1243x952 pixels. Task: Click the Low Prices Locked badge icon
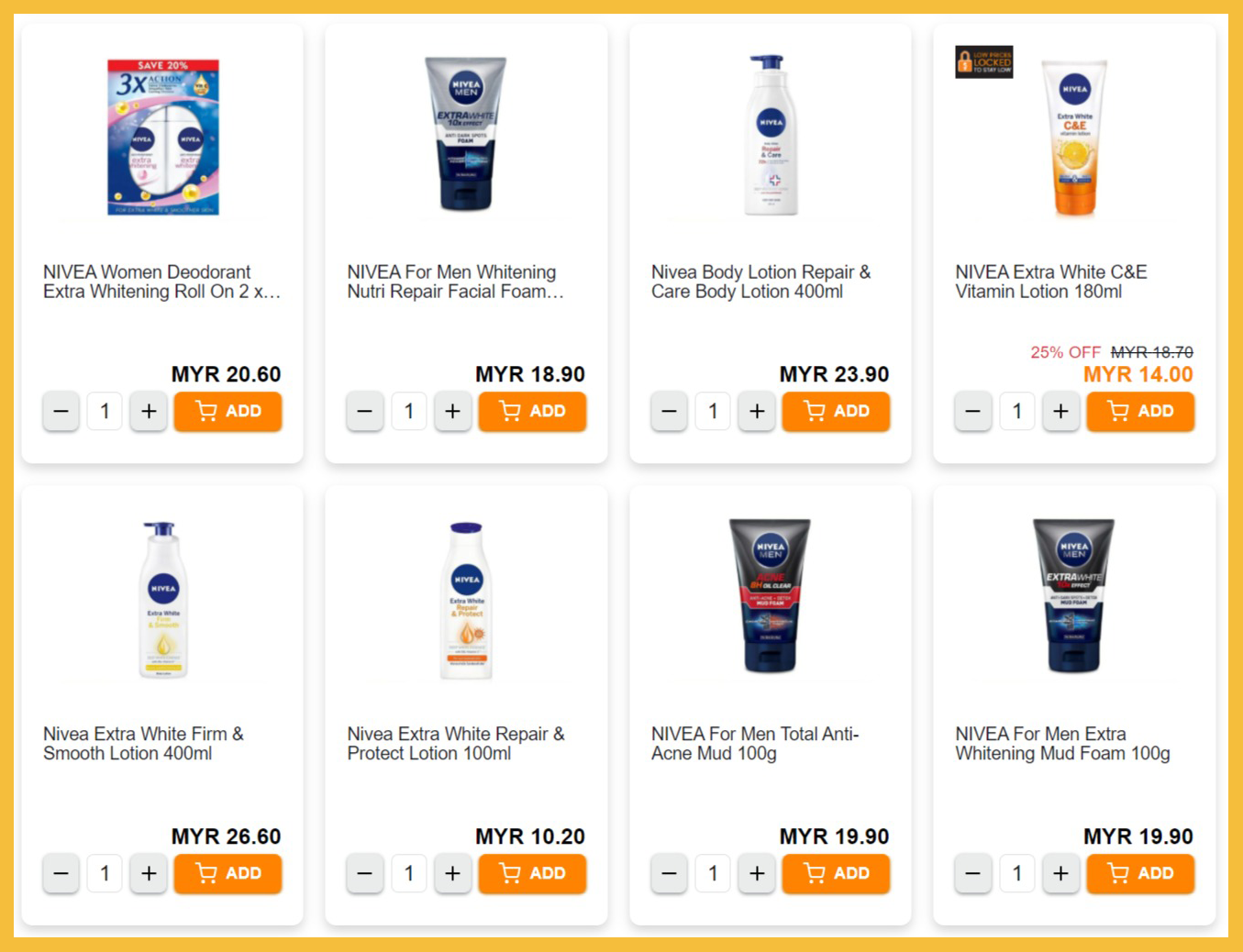984,61
